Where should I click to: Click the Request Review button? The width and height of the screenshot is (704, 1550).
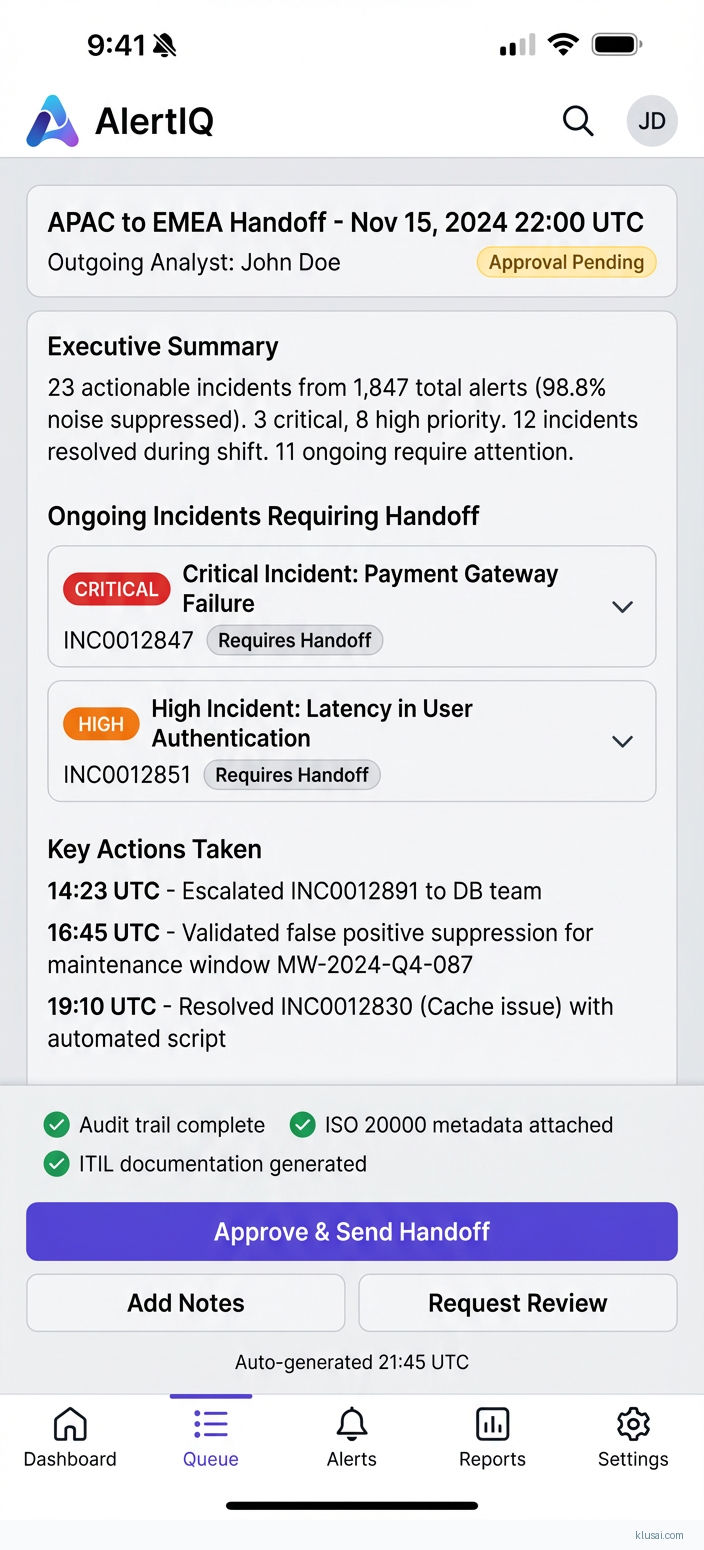coord(517,1302)
